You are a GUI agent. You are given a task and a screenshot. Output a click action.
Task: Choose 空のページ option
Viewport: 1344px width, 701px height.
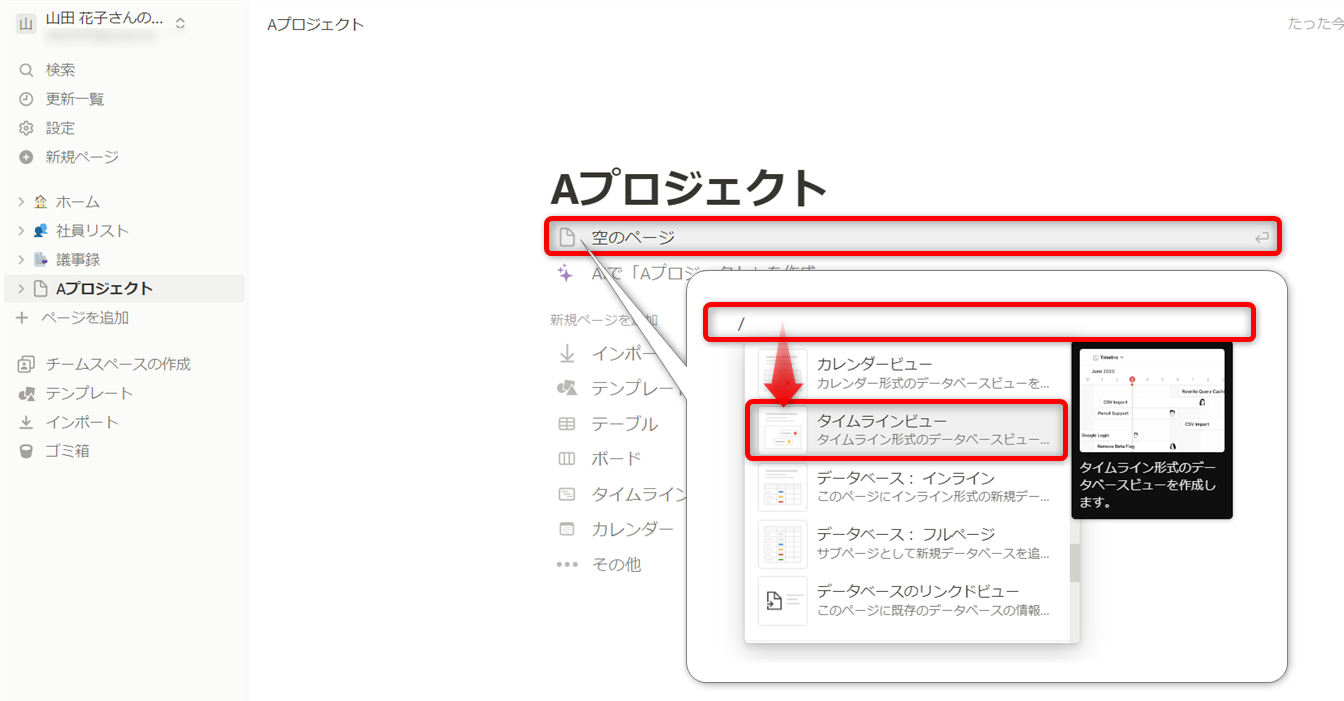[x=914, y=237]
